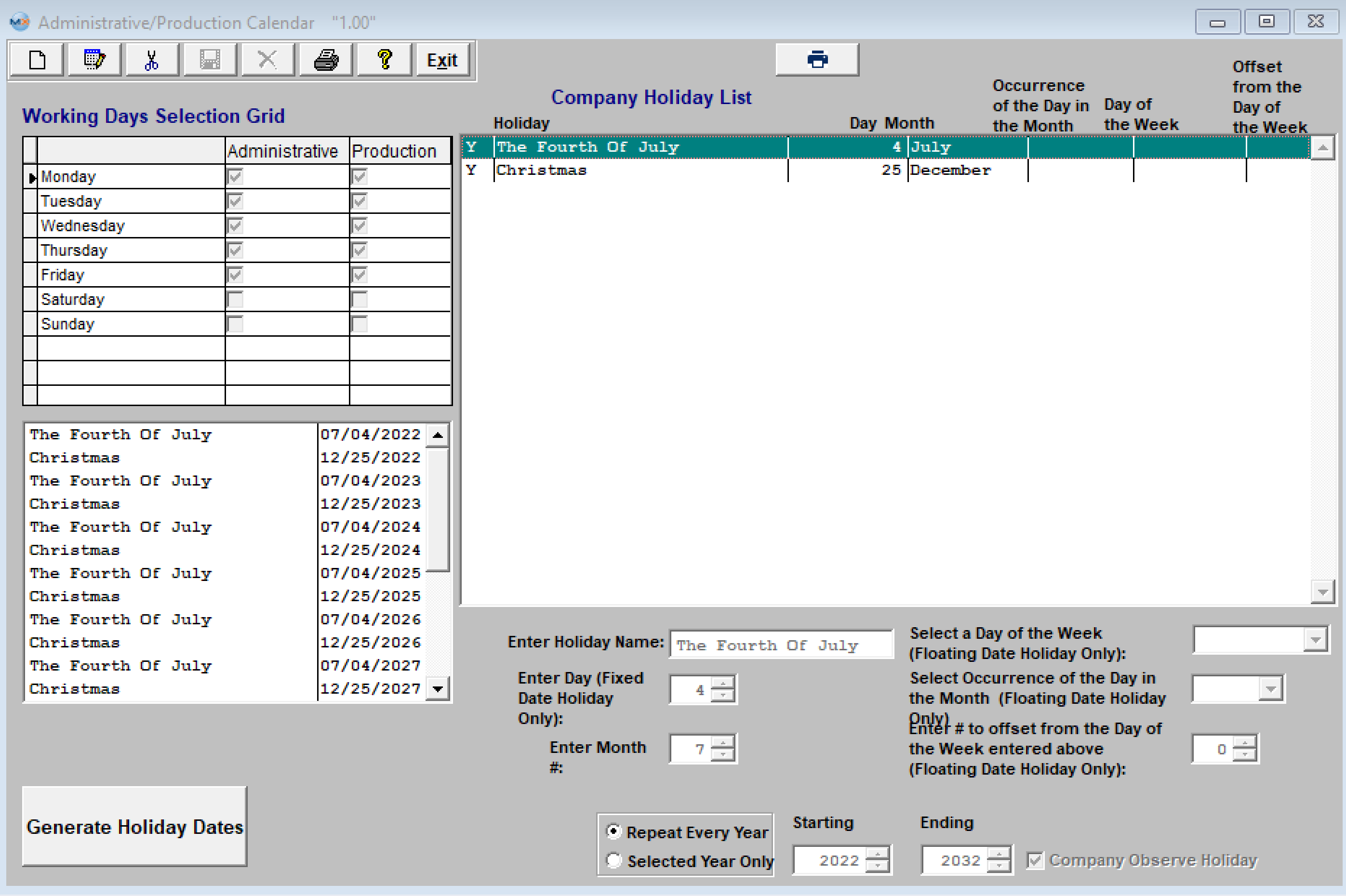
Task: Click the Enter Holiday Name field
Action: 780,645
